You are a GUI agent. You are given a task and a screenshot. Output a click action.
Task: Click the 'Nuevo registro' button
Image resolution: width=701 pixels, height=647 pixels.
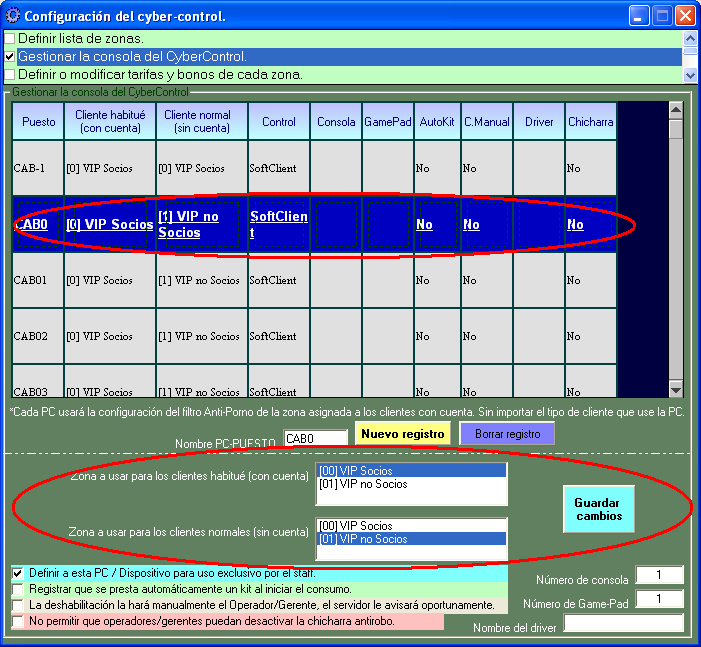click(x=403, y=434)
